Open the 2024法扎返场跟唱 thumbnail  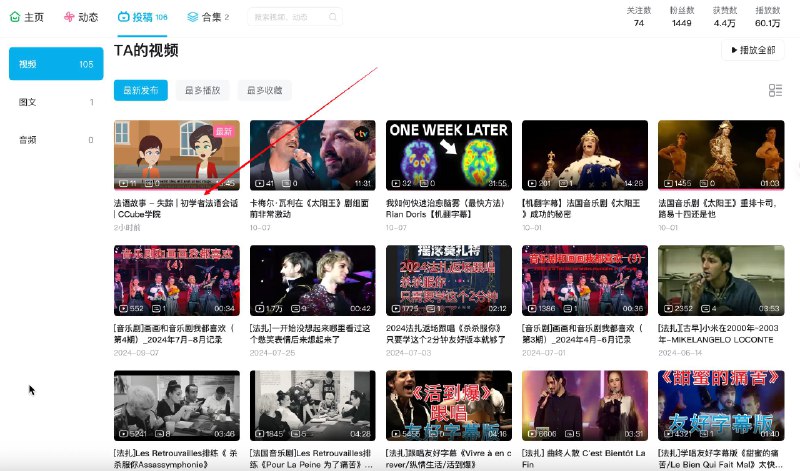click(x=449, y=280)
